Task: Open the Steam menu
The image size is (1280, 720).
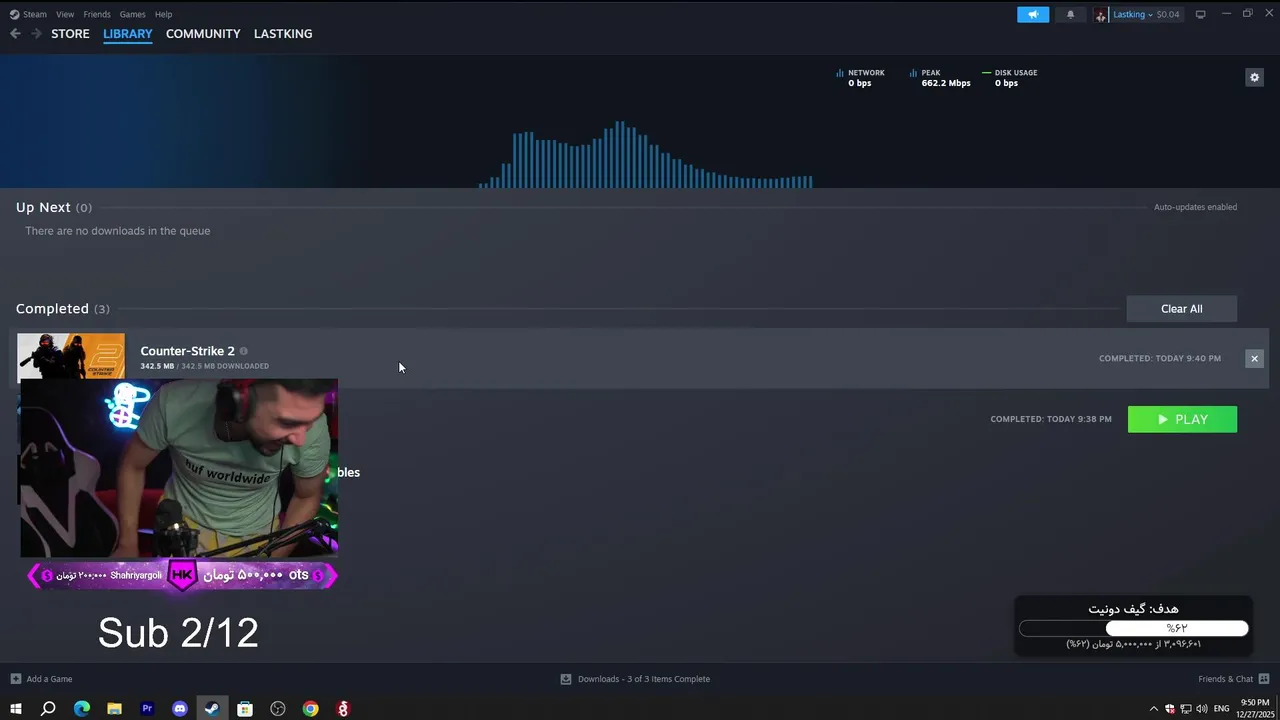Action: pos(28,14)
